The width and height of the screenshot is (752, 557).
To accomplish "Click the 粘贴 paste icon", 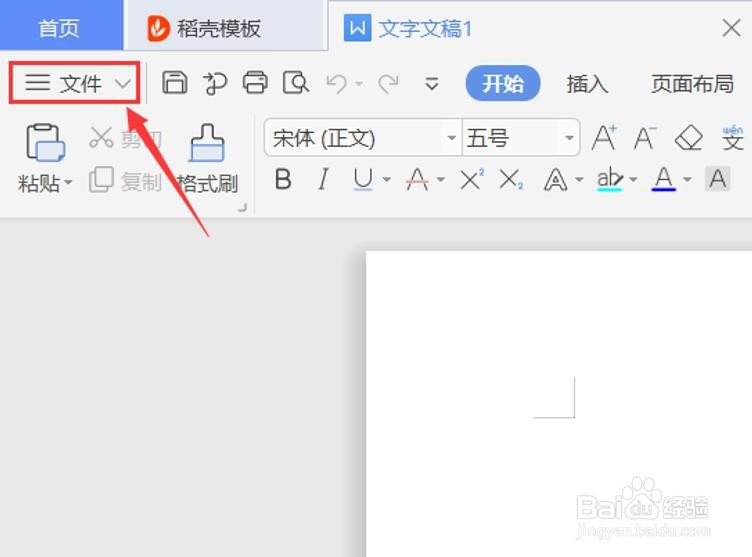I will click(45, 142).
